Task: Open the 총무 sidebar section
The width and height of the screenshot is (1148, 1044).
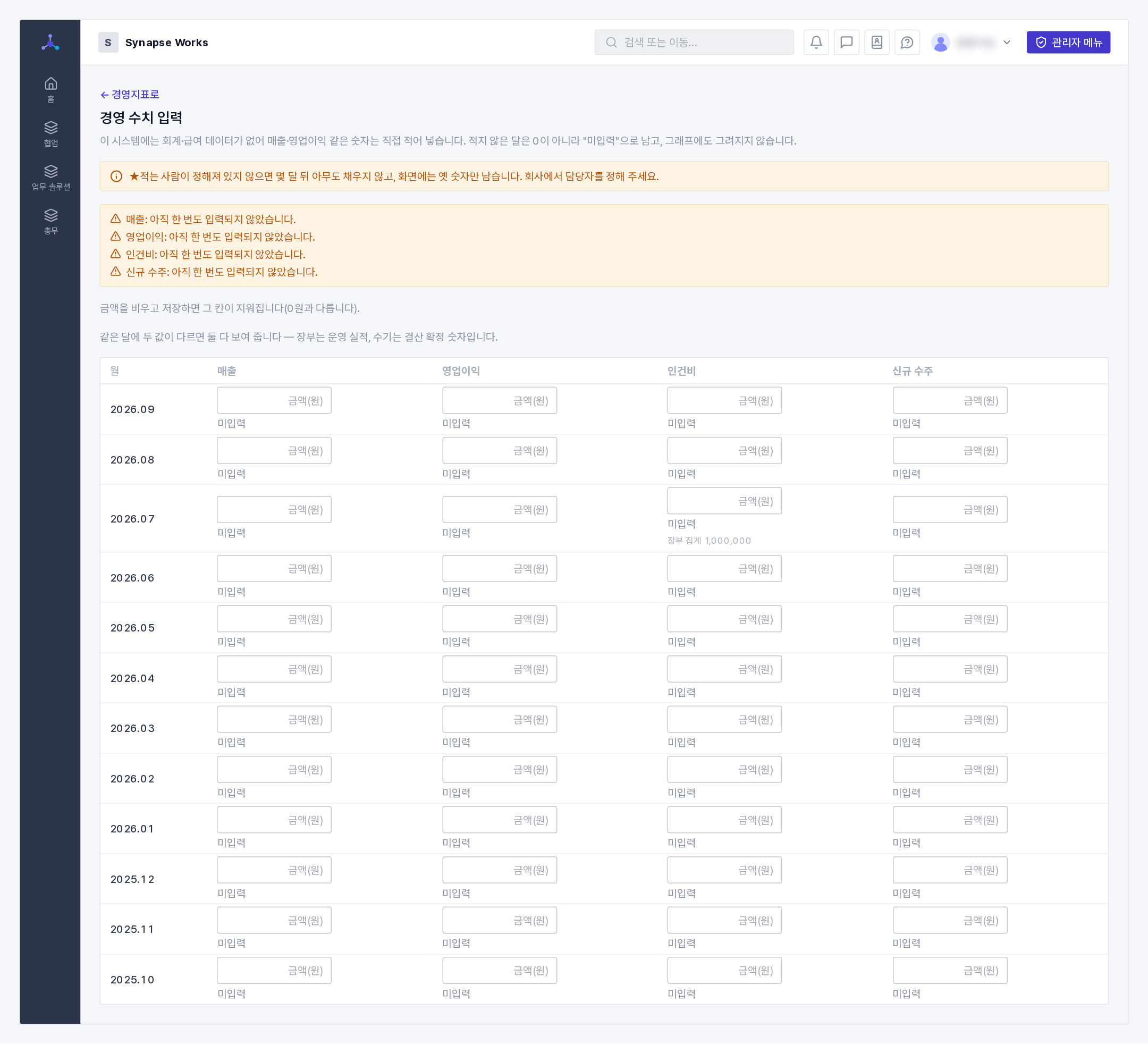Action: coord(50,222)
